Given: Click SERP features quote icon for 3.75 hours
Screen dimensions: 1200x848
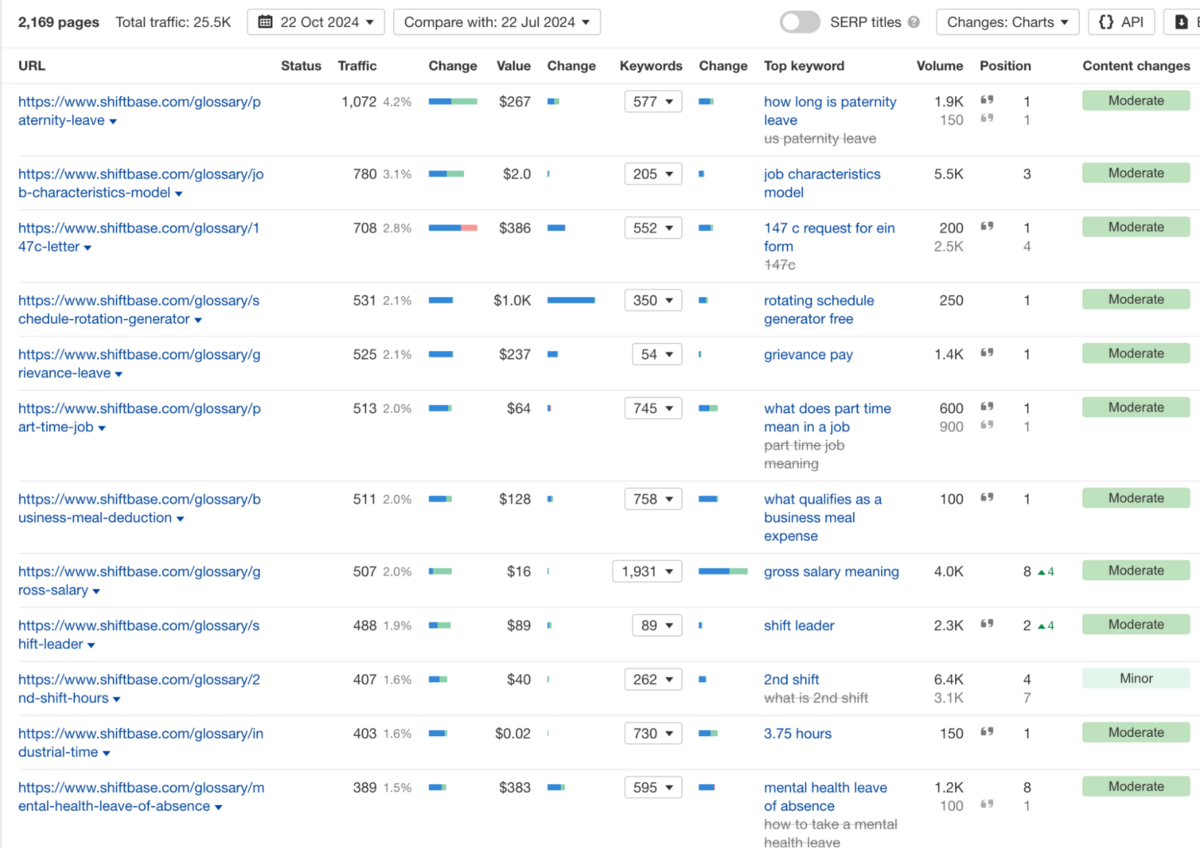Looking at the screenshot, I should [x=987, y=733].
